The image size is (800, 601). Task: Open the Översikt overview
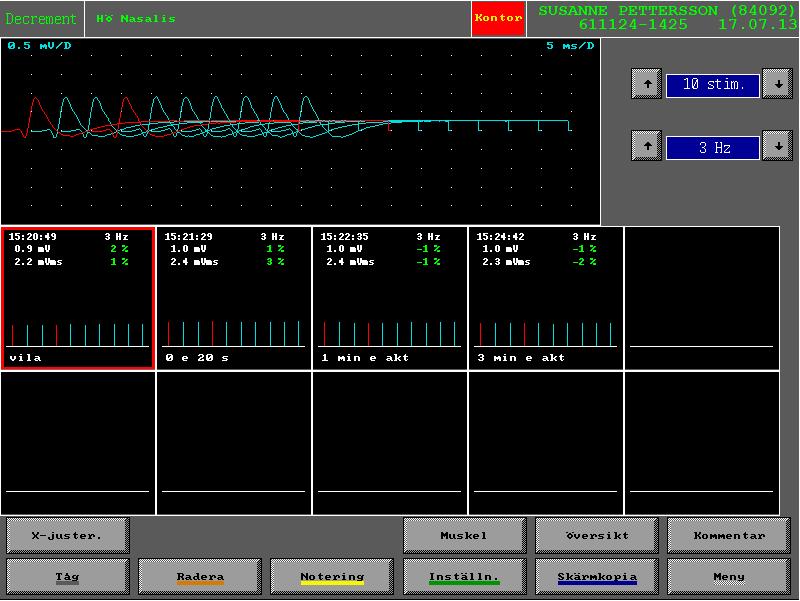click(597, 535)
